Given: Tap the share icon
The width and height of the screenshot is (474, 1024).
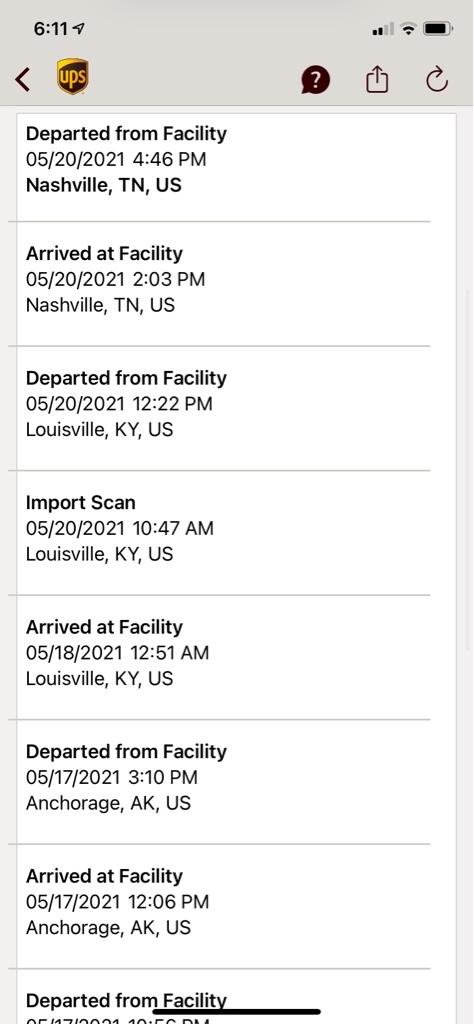Looking at the screenshot, I should [377, 80].
